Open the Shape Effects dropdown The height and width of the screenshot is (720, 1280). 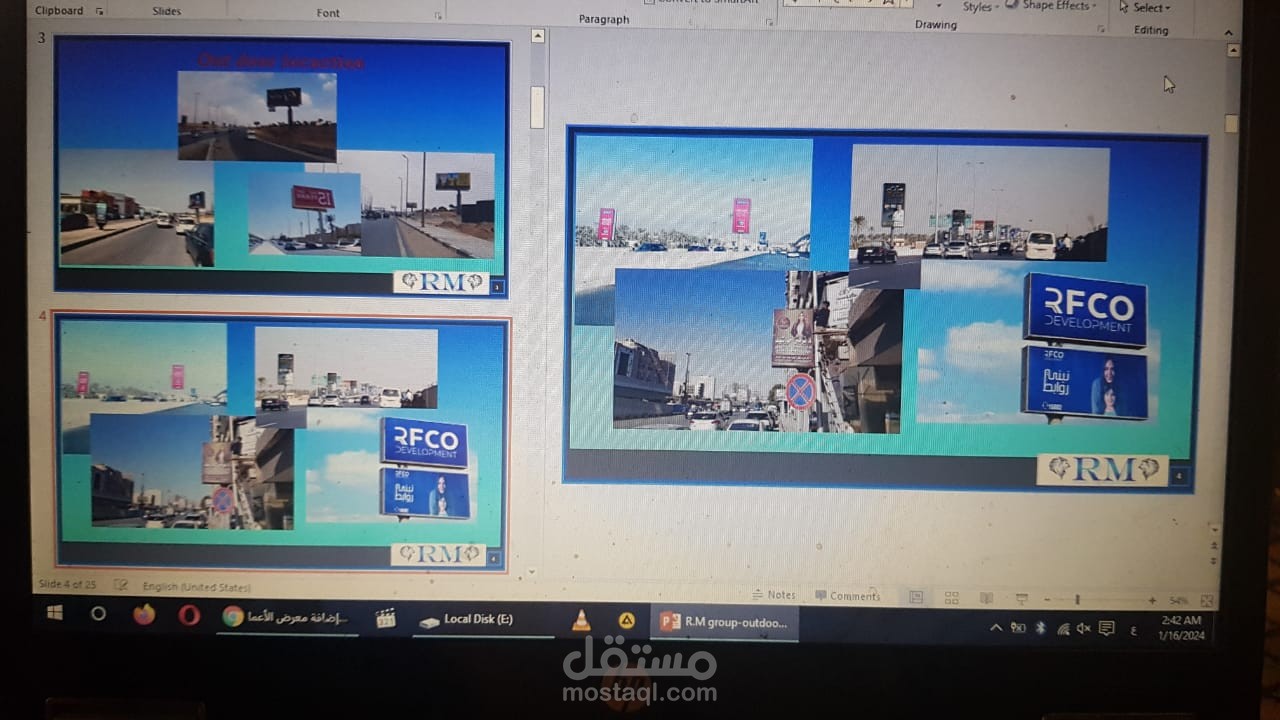coord(1052,5)
